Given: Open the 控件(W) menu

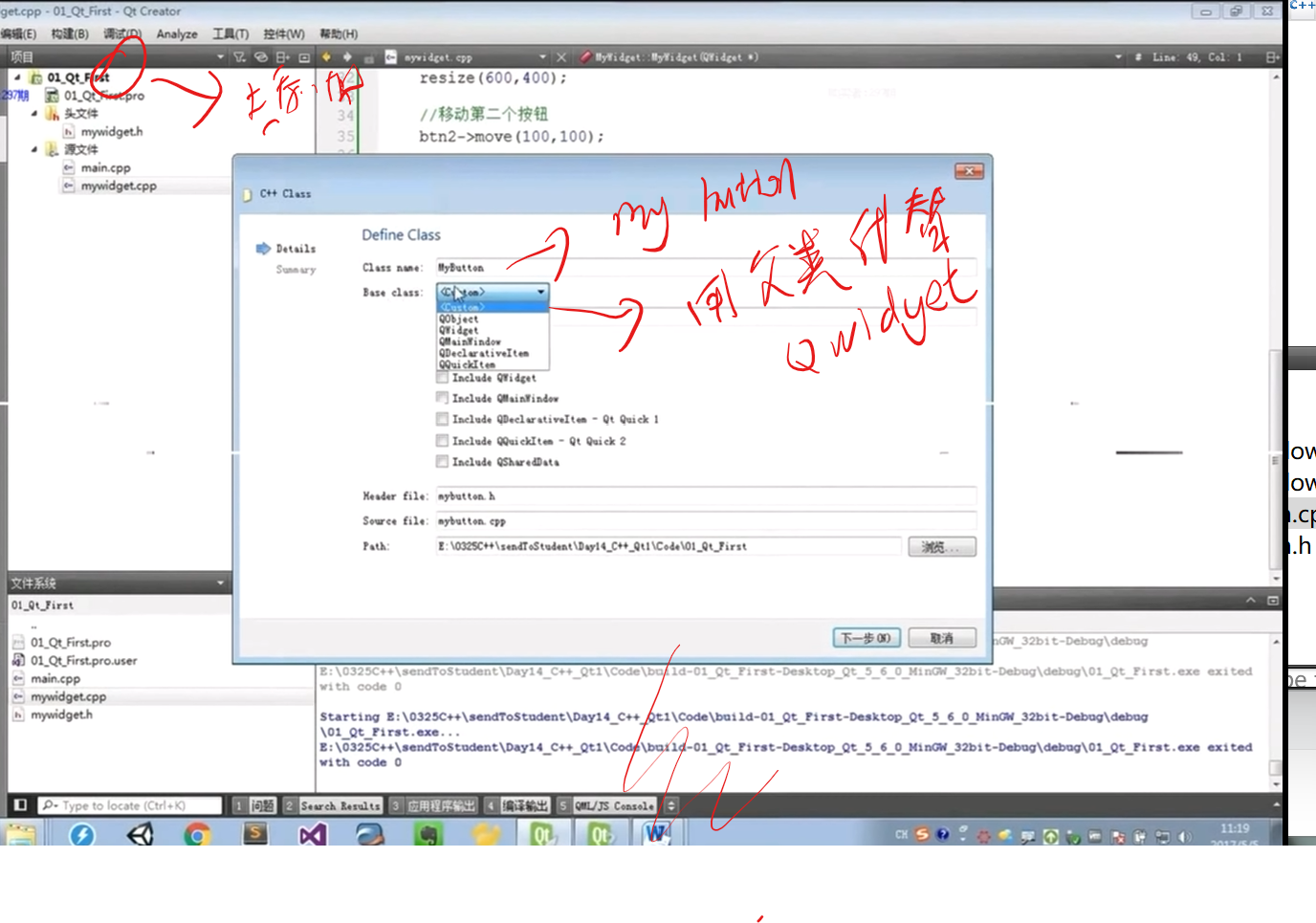Looking at the screenshot, I should tap(284, 33).
